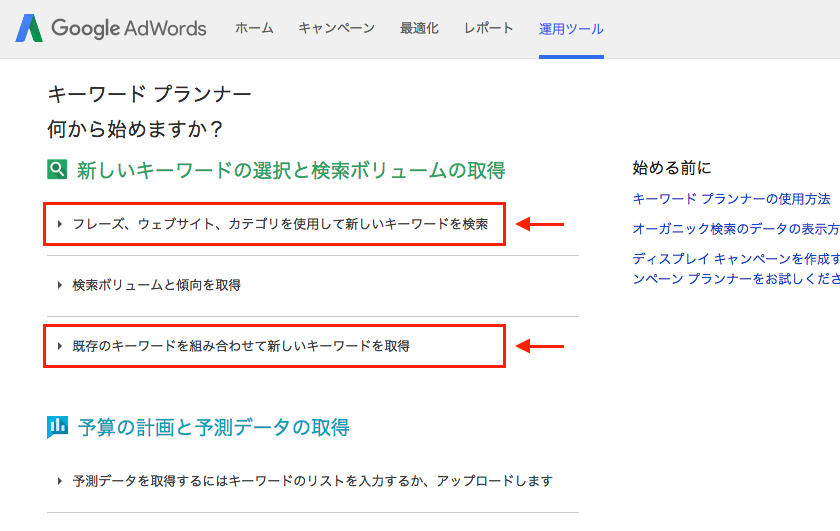Click 検索ボリュームと傾向を取得 row text
Image resolution: width=840 pixels, height=531 pixels.
156,285
